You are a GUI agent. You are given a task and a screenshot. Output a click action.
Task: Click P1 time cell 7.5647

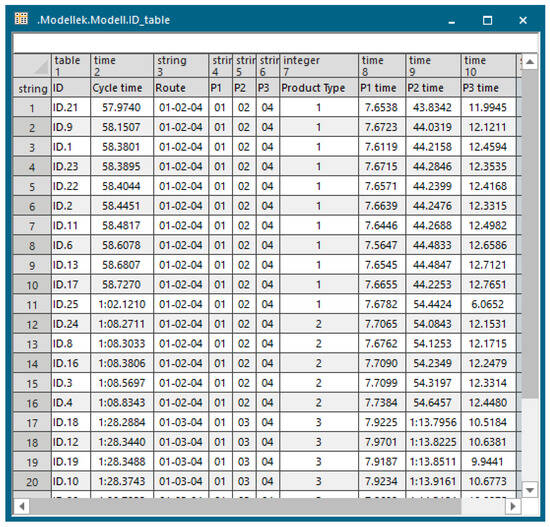point(382,245)
